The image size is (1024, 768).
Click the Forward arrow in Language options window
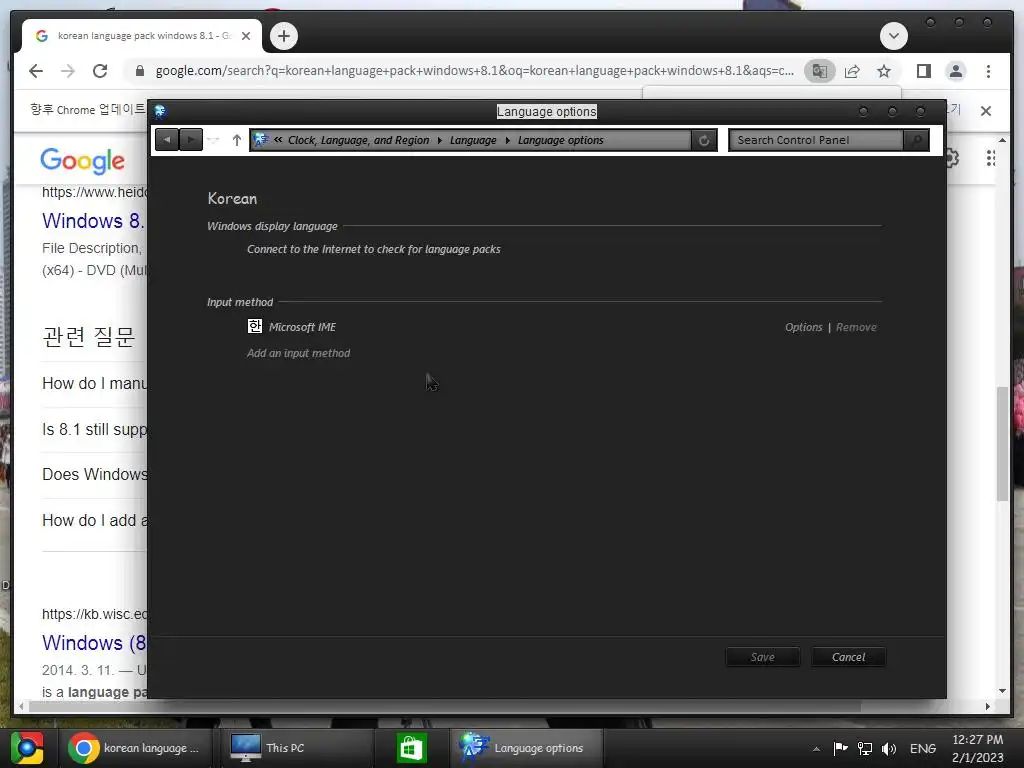(x=191, y=140)
